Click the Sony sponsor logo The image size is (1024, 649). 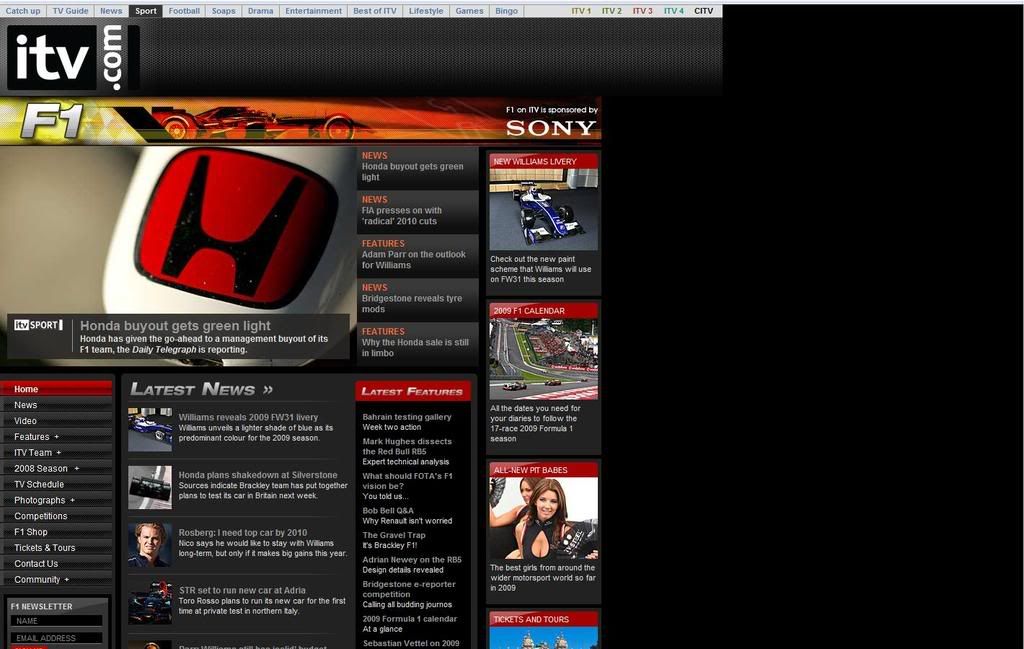(x=550, y=127)
